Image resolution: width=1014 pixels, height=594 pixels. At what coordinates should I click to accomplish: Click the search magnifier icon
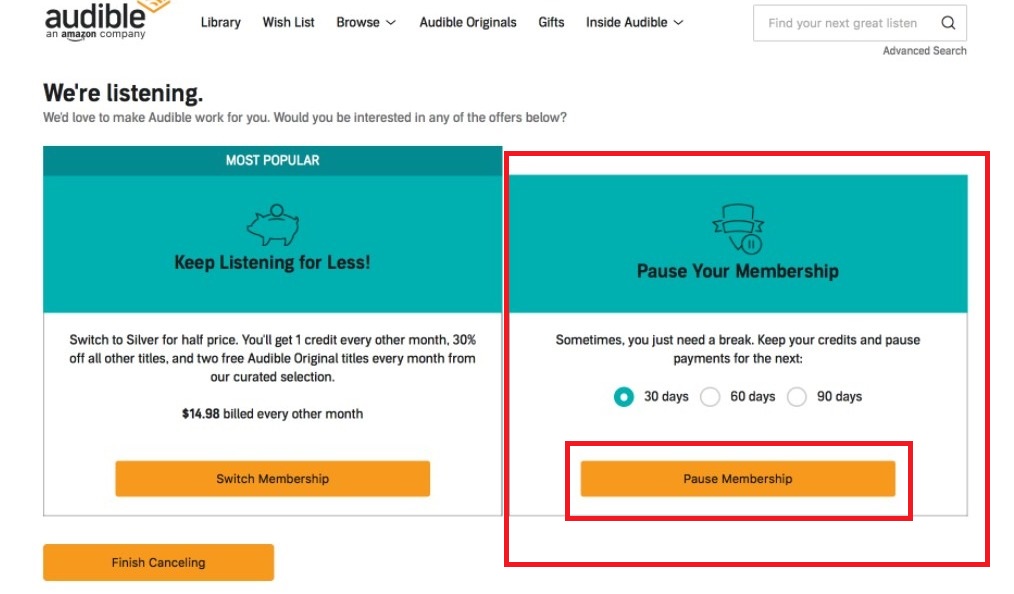pyautogui.click(x=948, y=23)
